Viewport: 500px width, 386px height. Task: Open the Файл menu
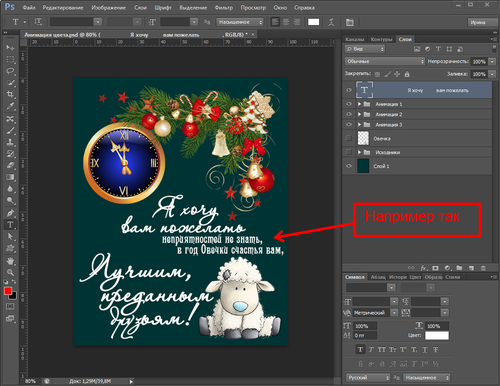pyautogui.click(x=29, y=7)
